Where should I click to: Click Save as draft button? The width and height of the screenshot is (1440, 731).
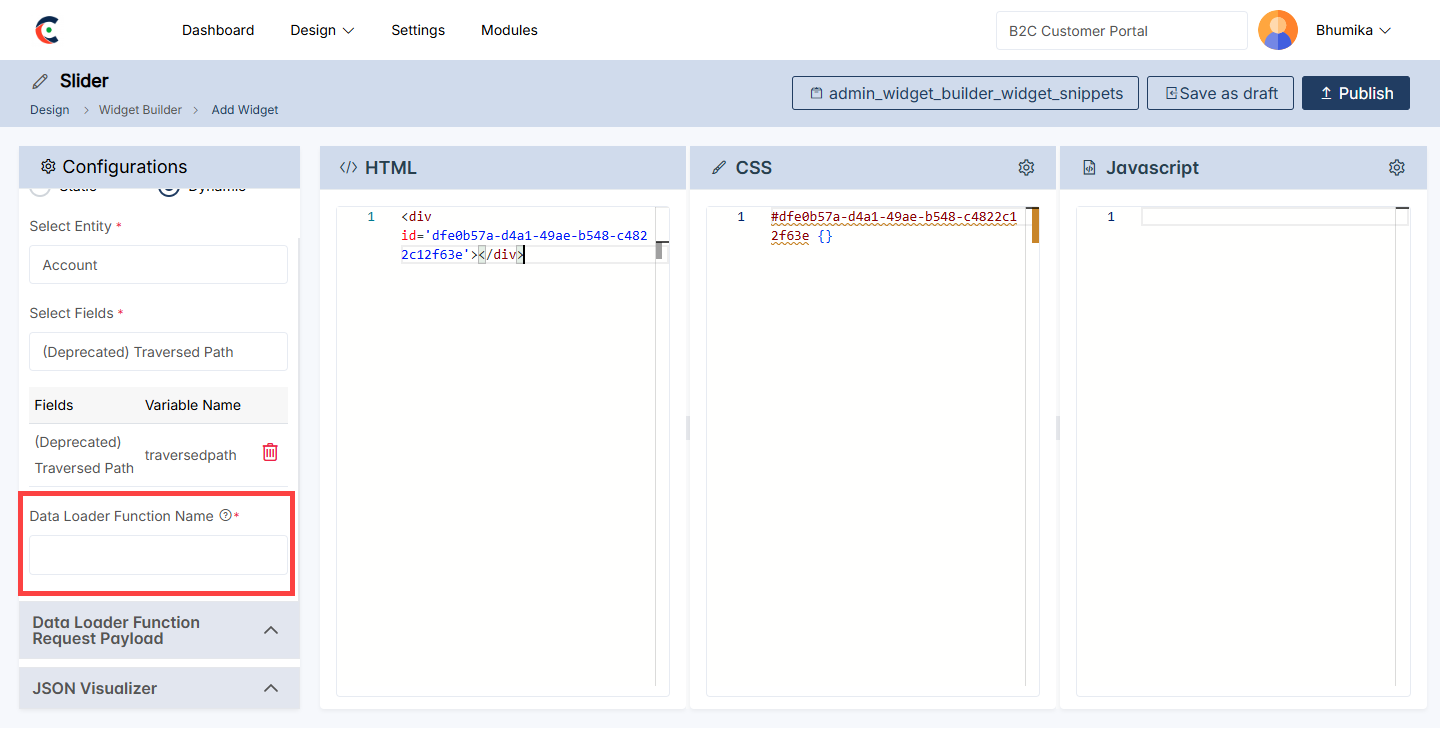1220,93
